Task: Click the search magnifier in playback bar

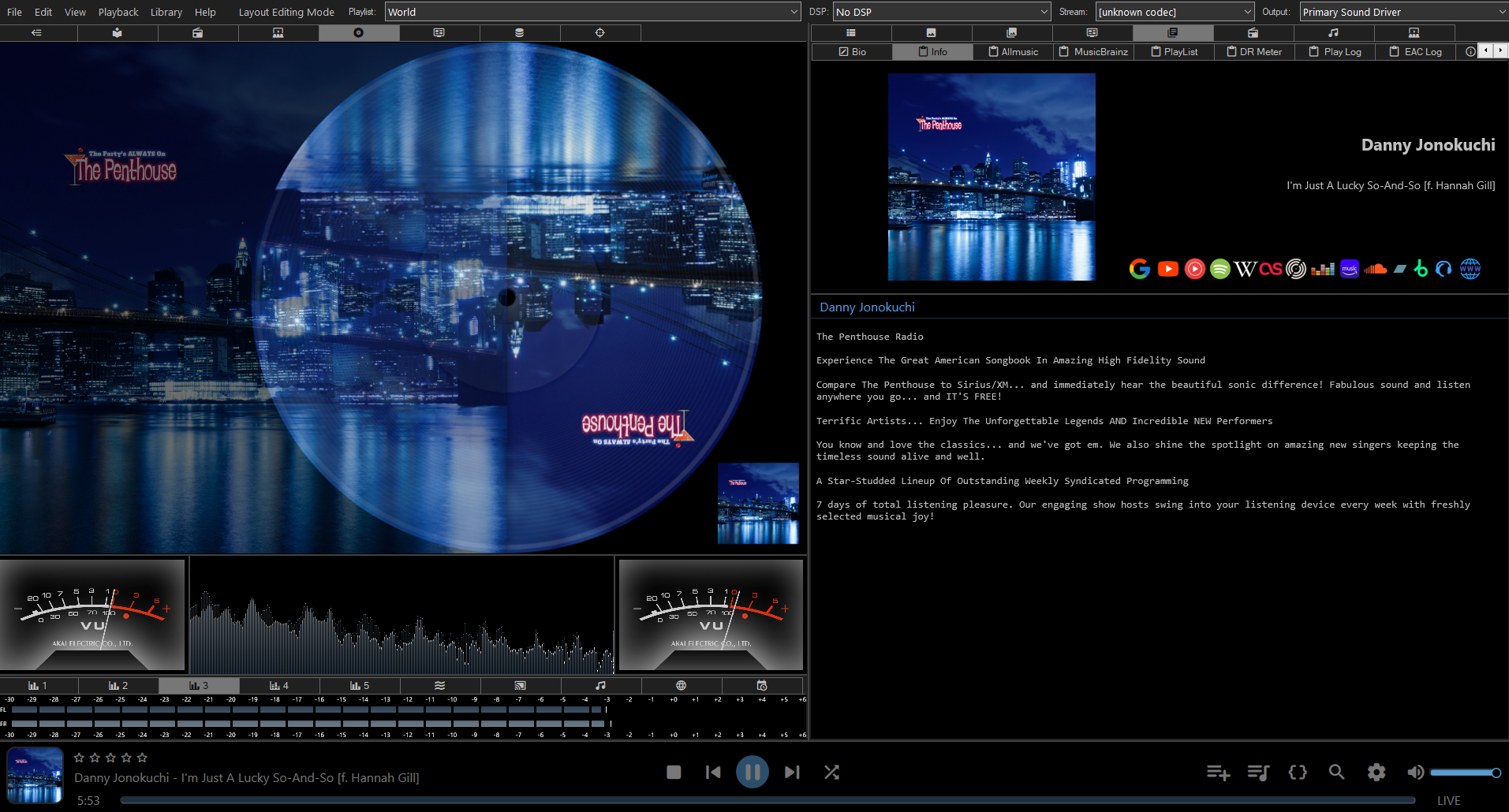Action: click(1336, 772)
